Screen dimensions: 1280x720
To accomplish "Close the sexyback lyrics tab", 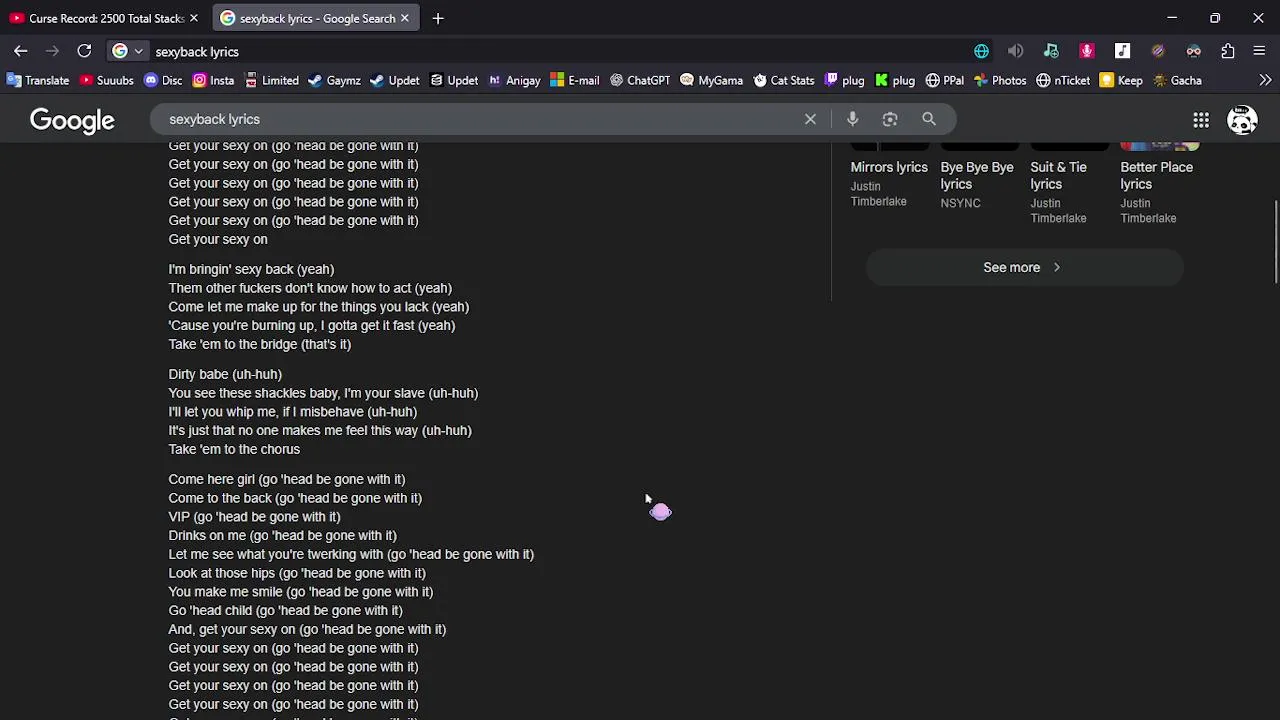I will pos(404,18).
